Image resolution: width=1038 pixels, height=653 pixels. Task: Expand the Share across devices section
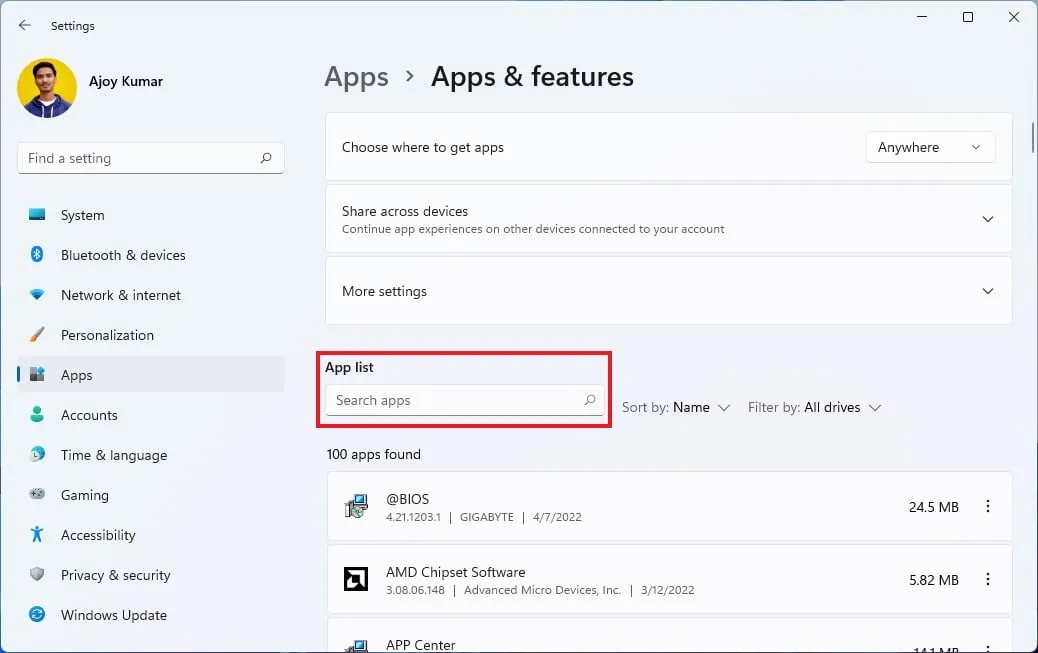coord(987,219)
